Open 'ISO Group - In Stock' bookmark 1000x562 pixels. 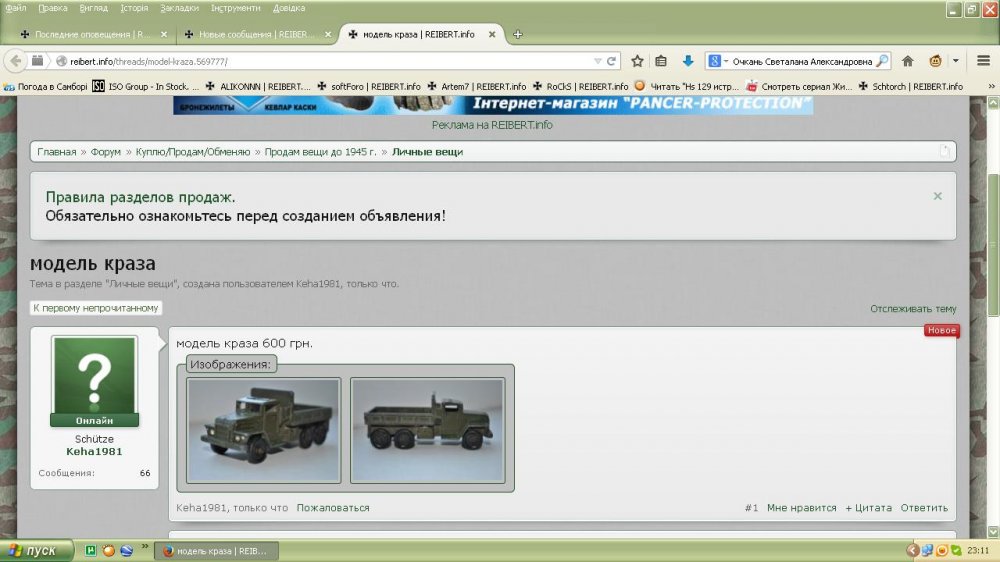click(145, 86)
